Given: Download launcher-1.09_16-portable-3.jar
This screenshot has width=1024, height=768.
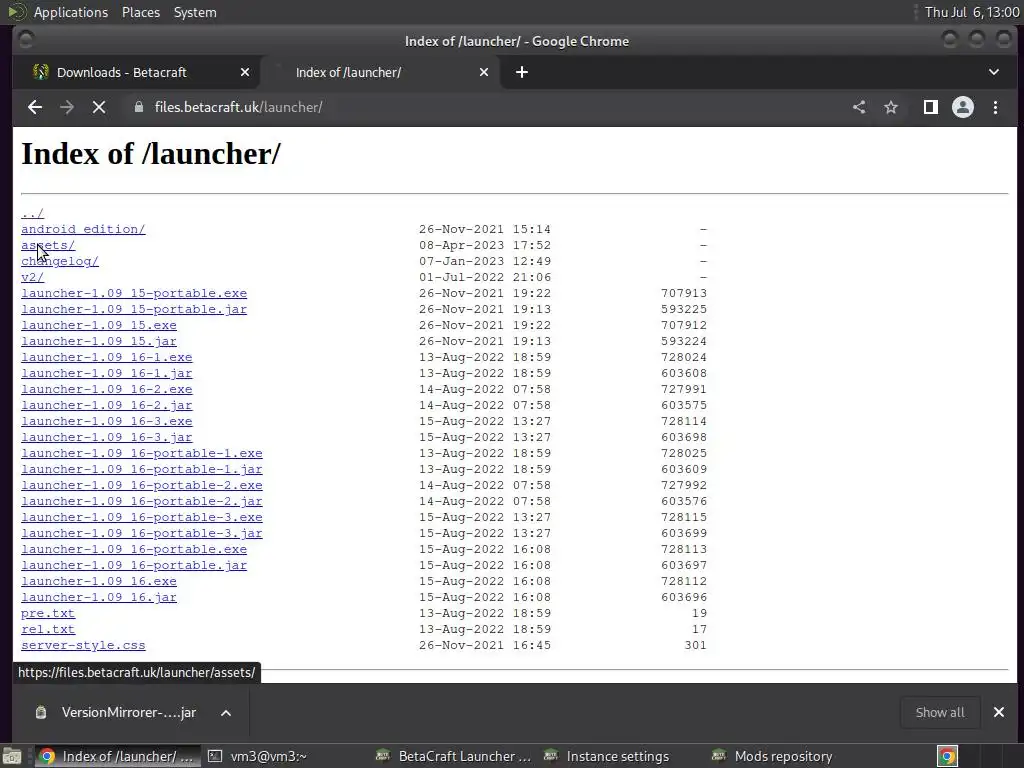Looking at the screenshot, I should click(142, 534).
